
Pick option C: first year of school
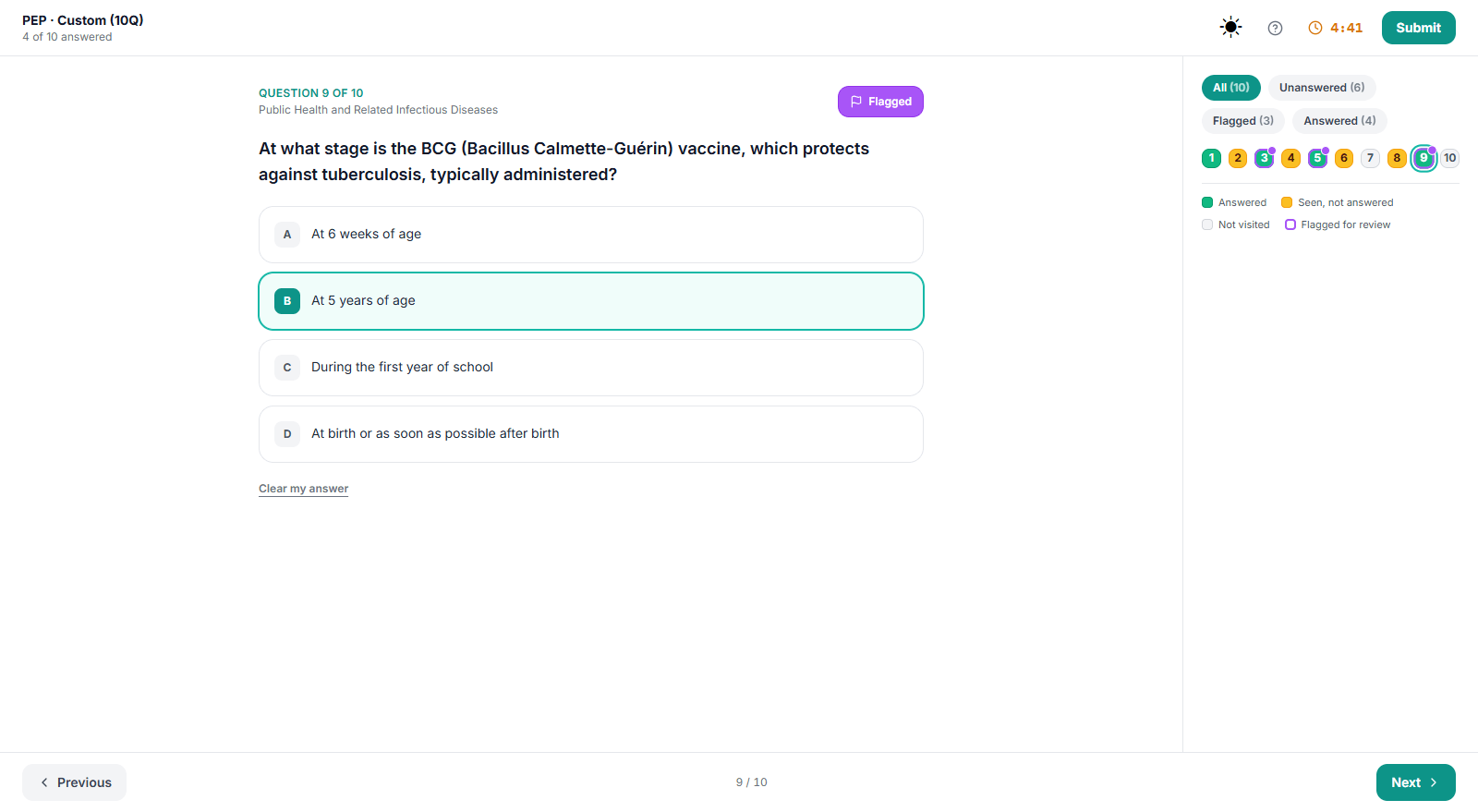pyautogui.click(x=591, y=368)
